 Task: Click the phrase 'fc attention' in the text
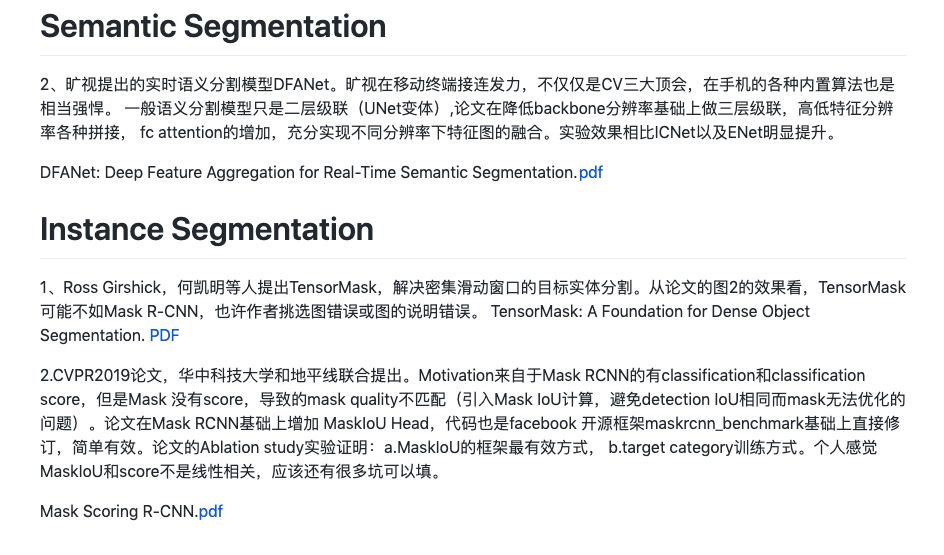click(x=181, y=132)
